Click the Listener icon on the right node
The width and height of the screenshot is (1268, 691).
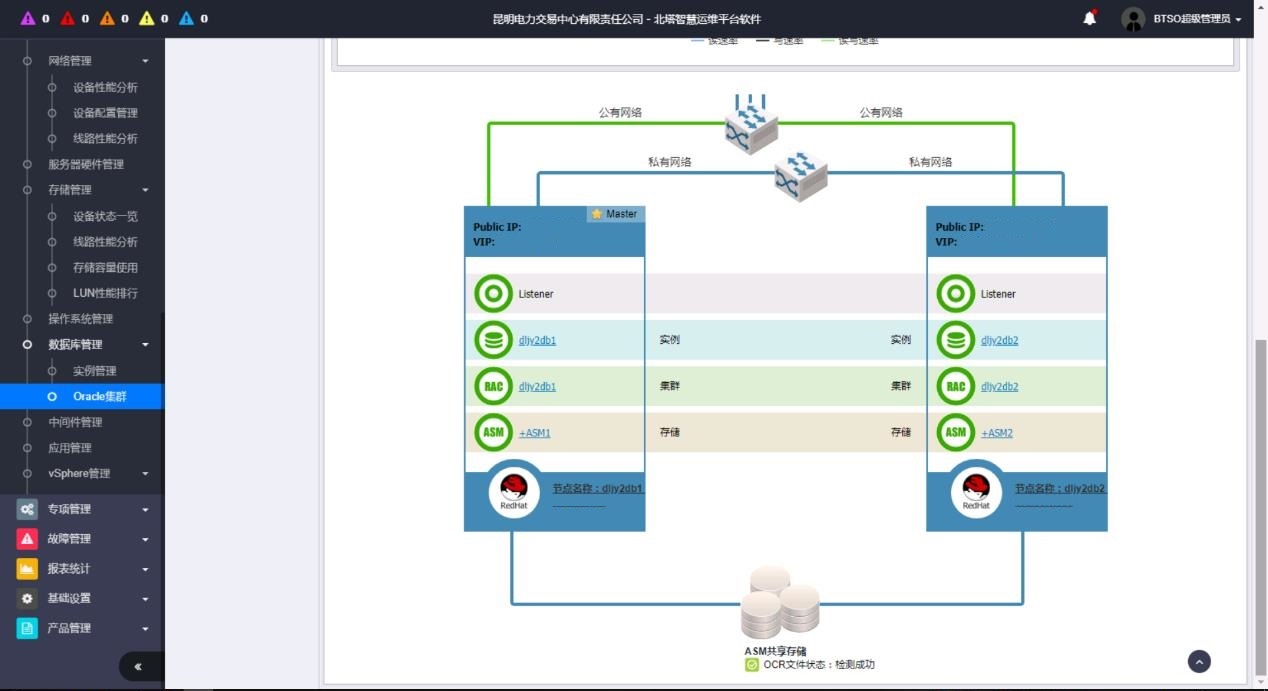pos(956,294)
